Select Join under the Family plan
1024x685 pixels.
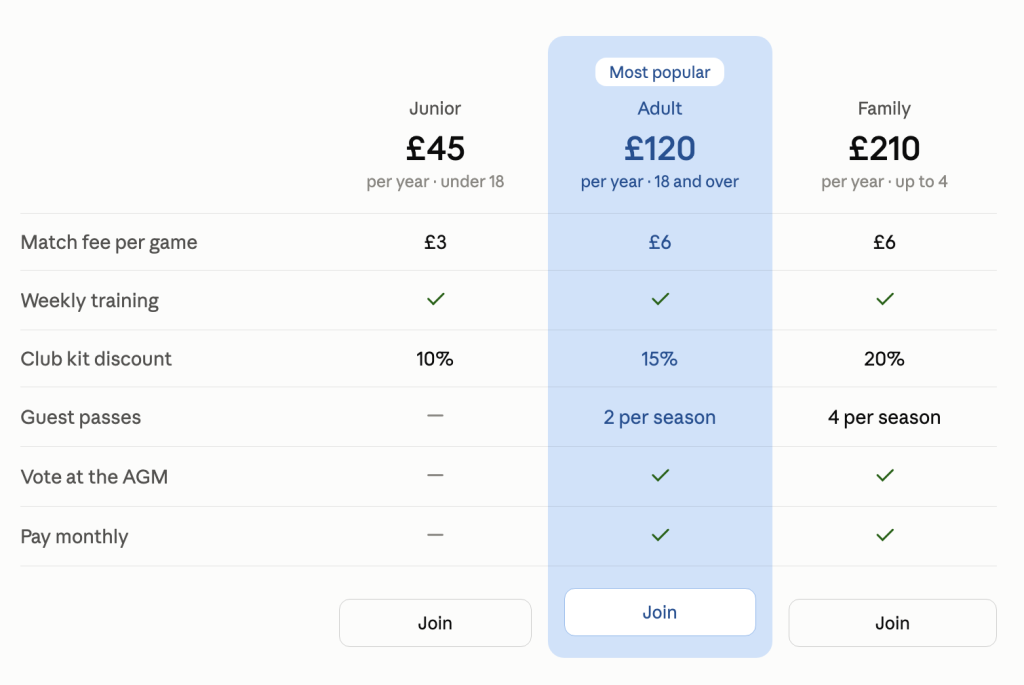tap(892, 623)
